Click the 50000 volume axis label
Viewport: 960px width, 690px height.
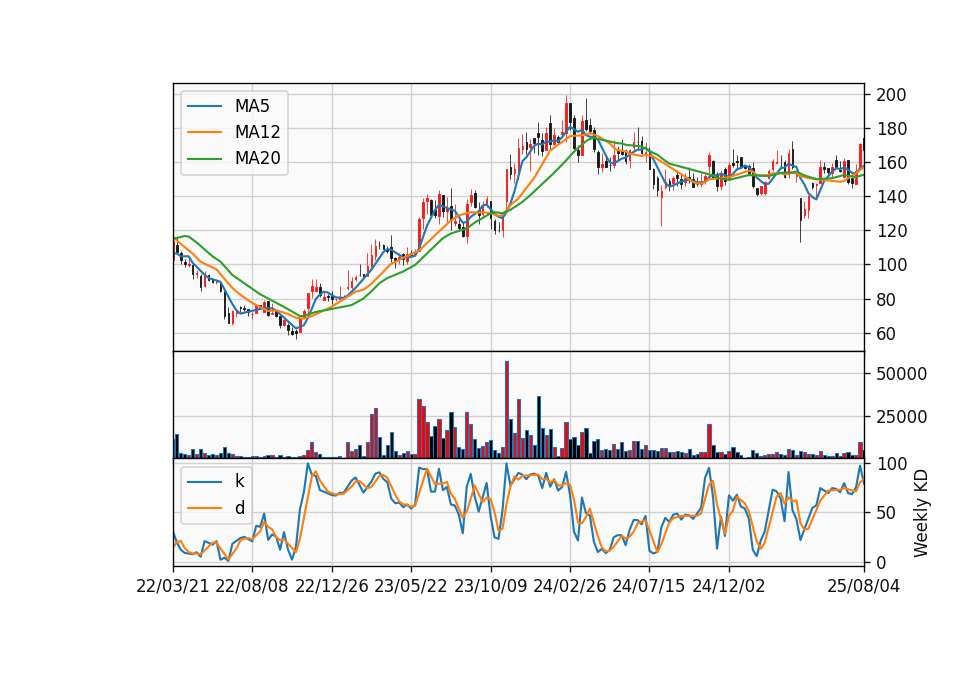901,374
